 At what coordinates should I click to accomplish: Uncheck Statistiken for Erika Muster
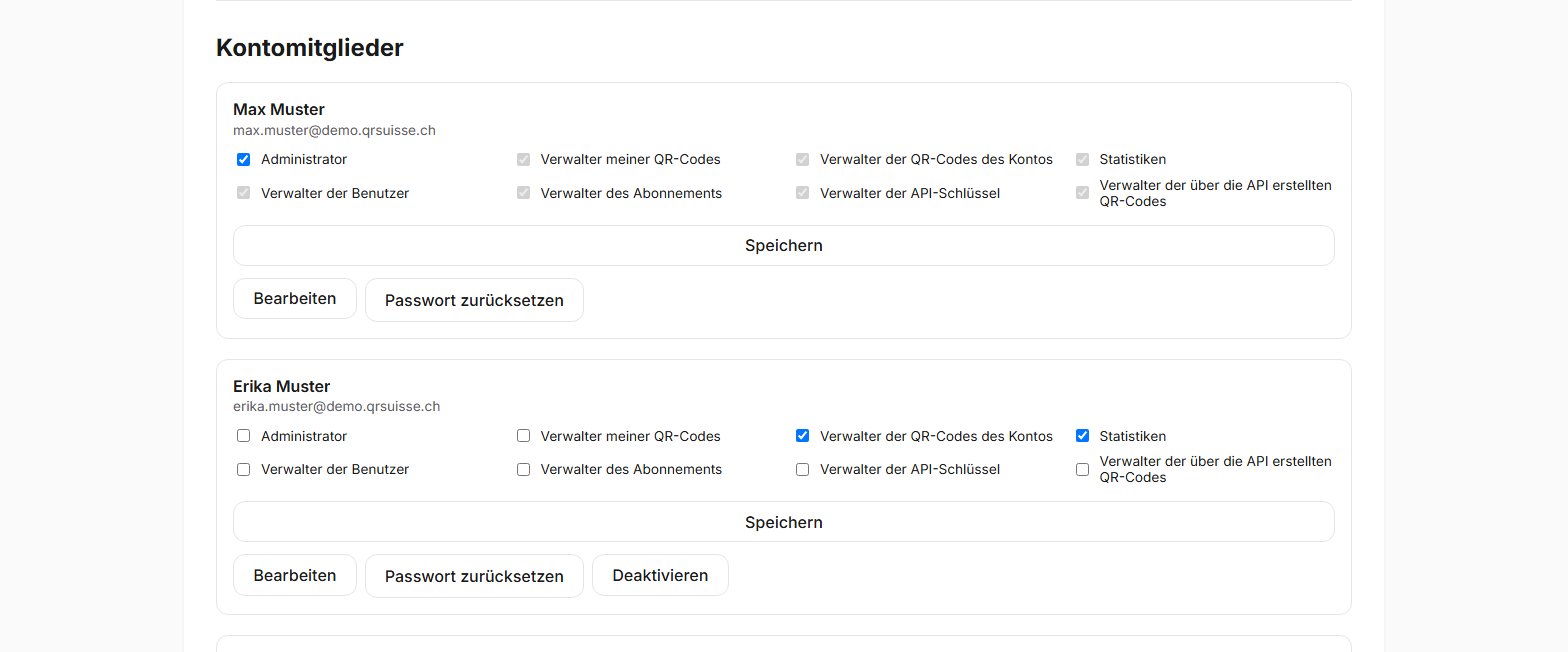tap(1082, 436)
